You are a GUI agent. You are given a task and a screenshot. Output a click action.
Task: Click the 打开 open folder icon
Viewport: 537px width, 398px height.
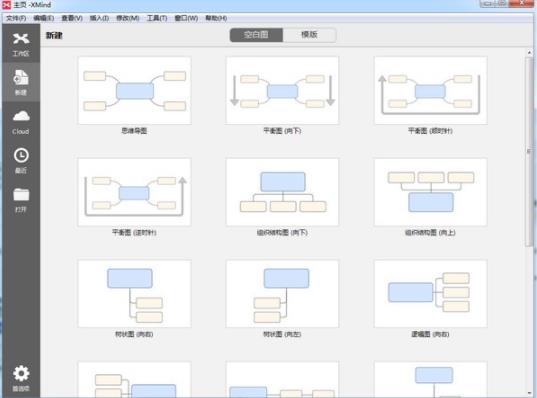21,199
